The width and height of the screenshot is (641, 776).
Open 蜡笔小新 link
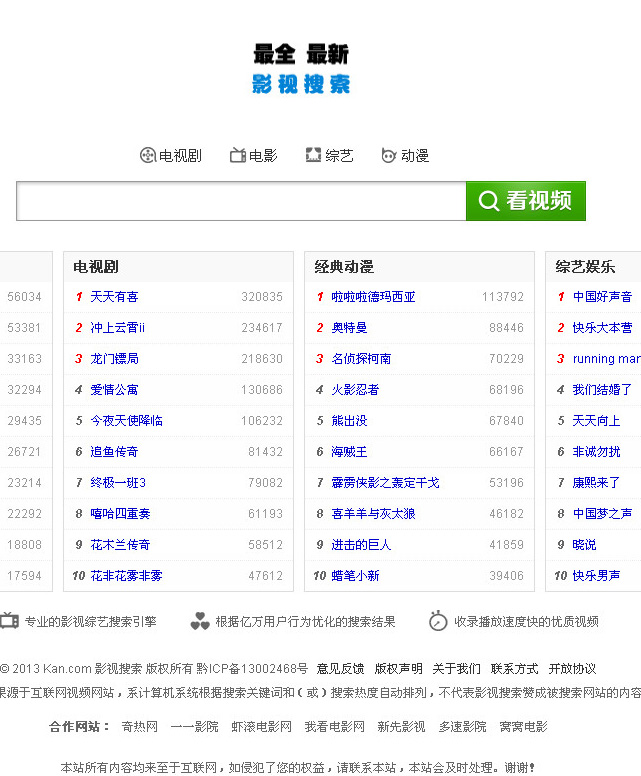click(355, 576)
